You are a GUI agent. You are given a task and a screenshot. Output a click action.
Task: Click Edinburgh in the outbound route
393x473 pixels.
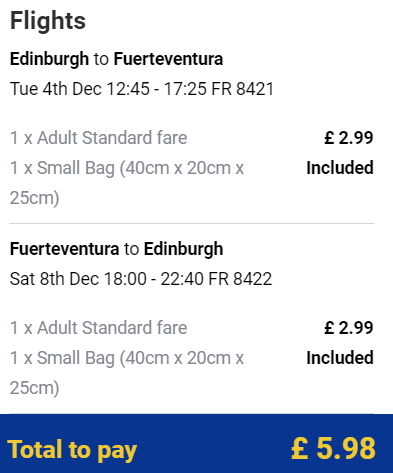point(49,59)
